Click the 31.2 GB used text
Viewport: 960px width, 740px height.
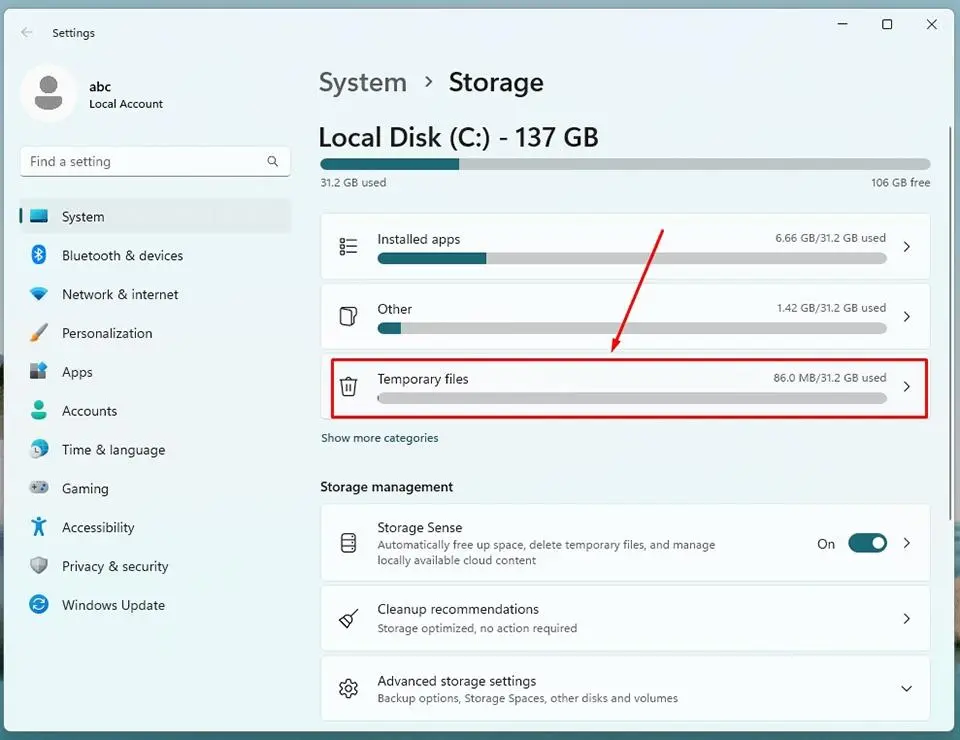353,182
